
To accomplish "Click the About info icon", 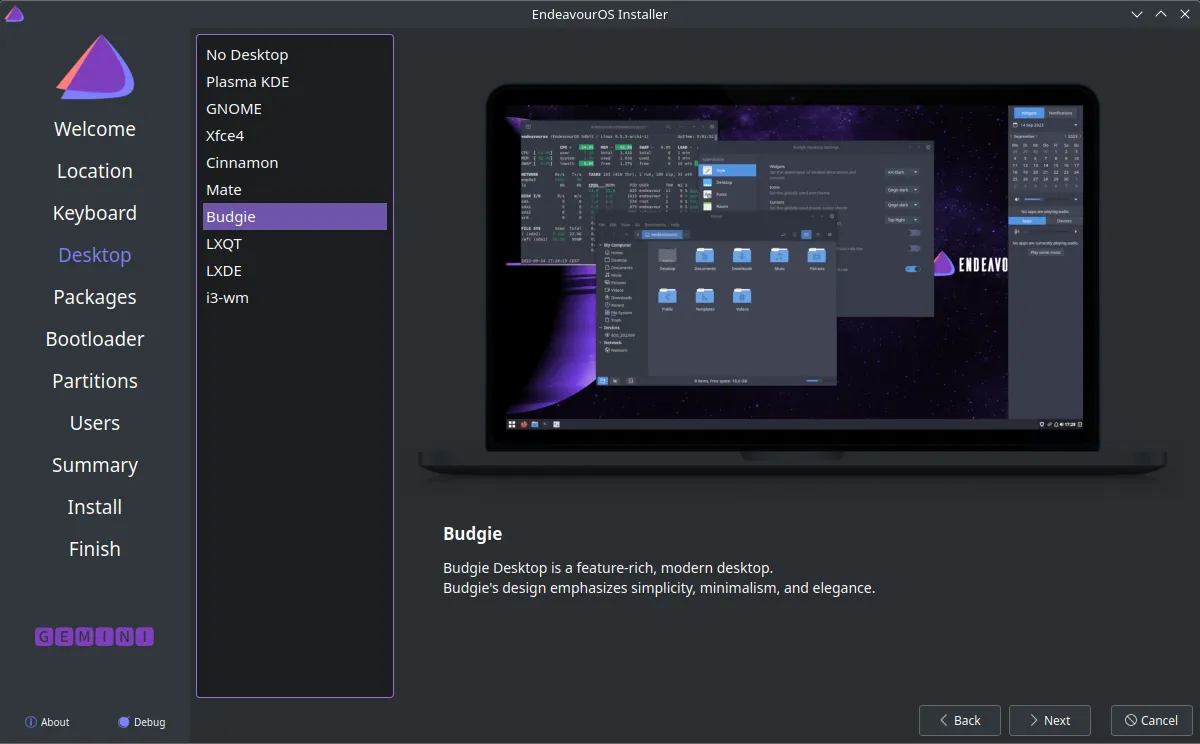I will pos(31,722).
